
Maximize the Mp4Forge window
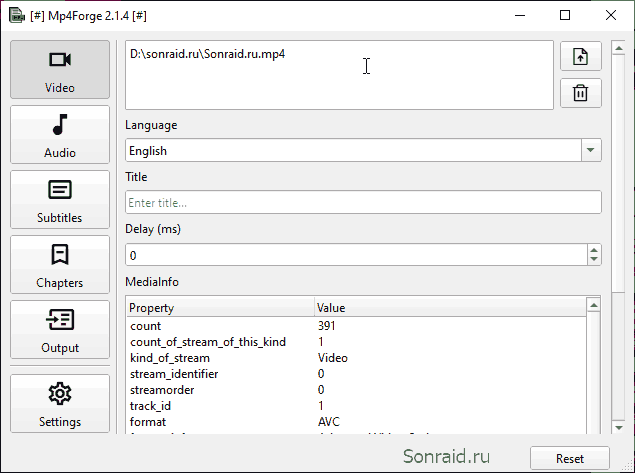click(x=565, y=15)
